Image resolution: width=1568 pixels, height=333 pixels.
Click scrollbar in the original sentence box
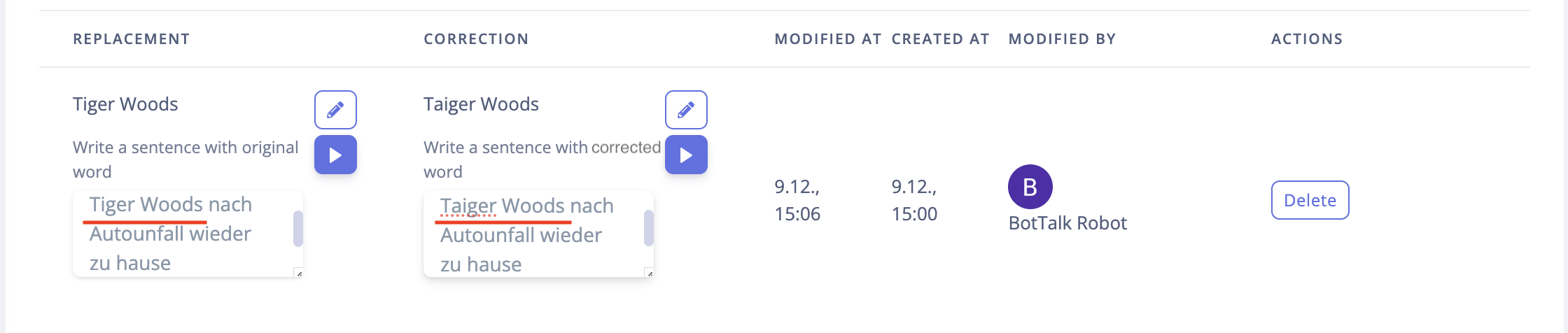[x=298, y=229]
